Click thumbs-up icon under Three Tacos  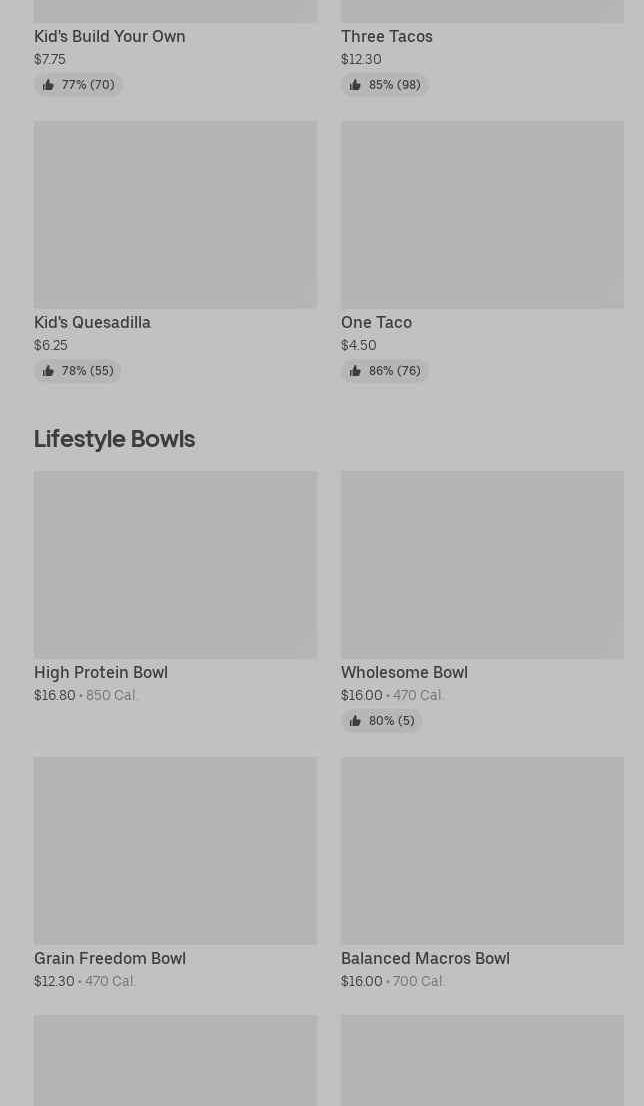tap(355, 85)
